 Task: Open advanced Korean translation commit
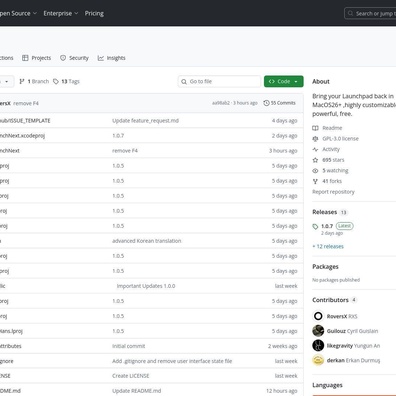[147, 241]
